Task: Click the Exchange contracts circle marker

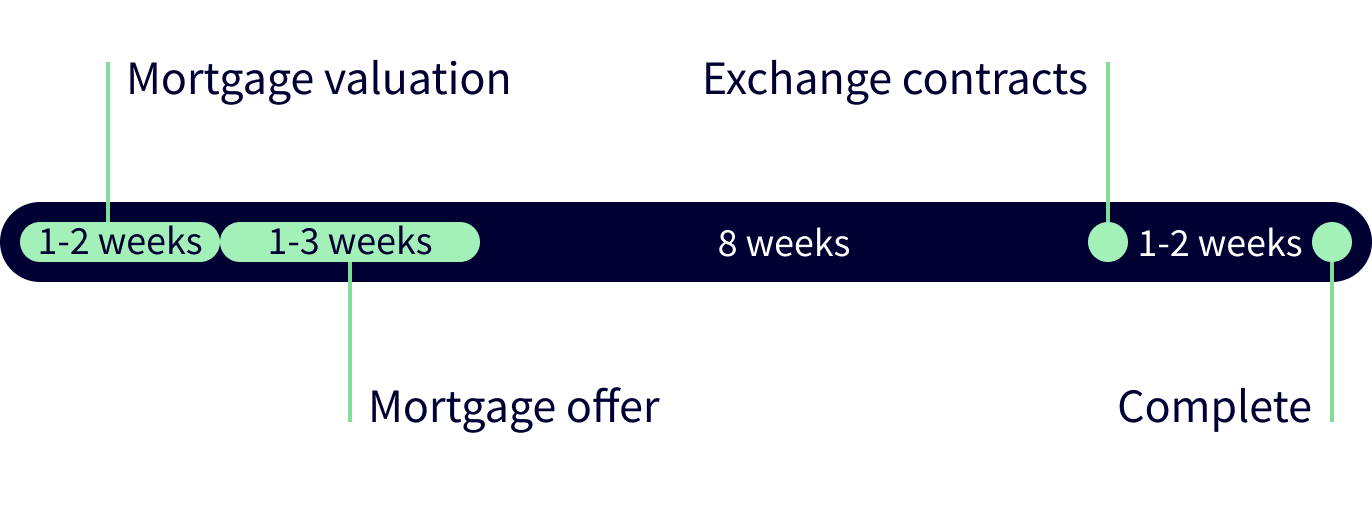Action: pyautogui.click(x=1107, y=242)
